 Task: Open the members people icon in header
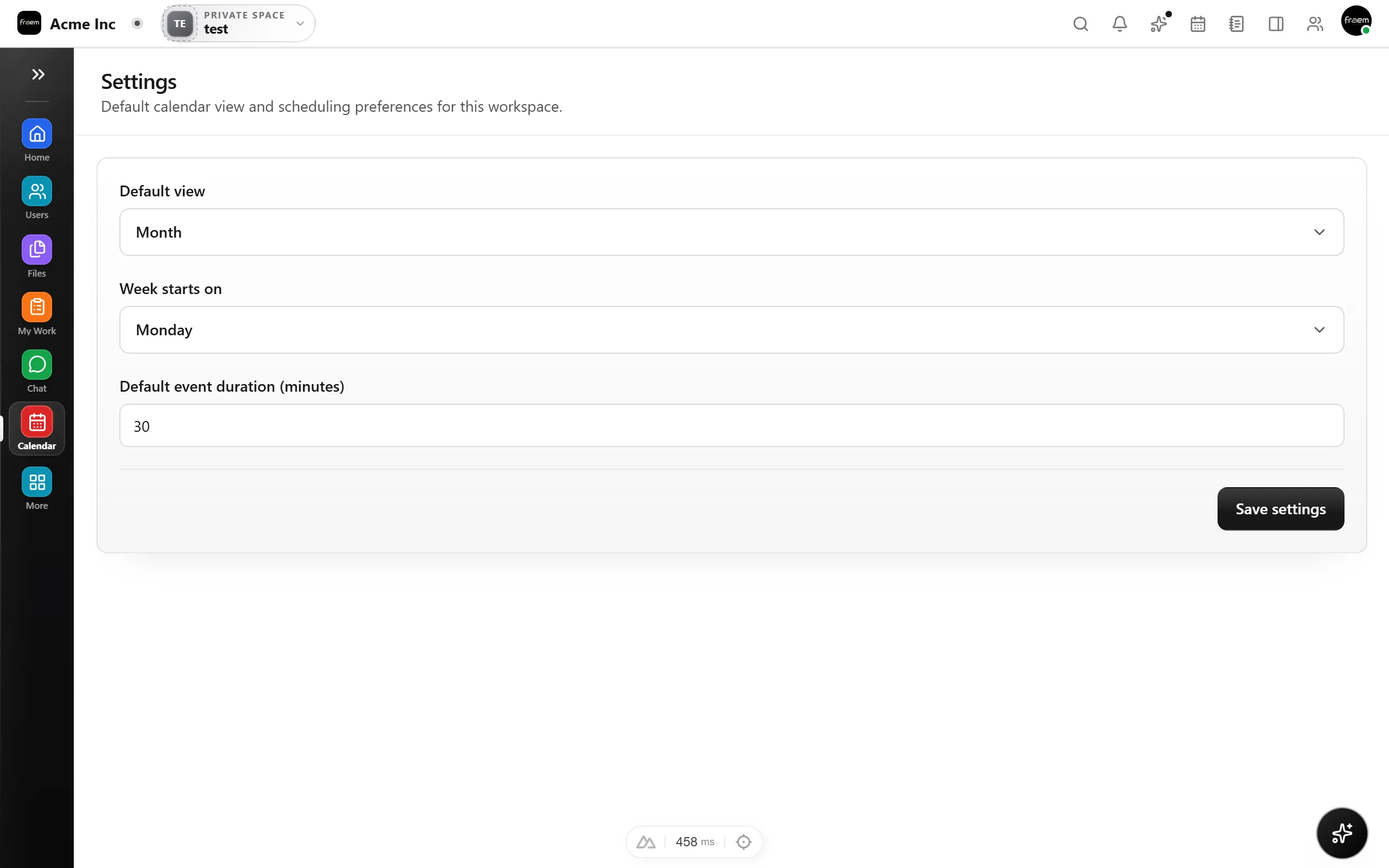click(x=1314, y=23)
